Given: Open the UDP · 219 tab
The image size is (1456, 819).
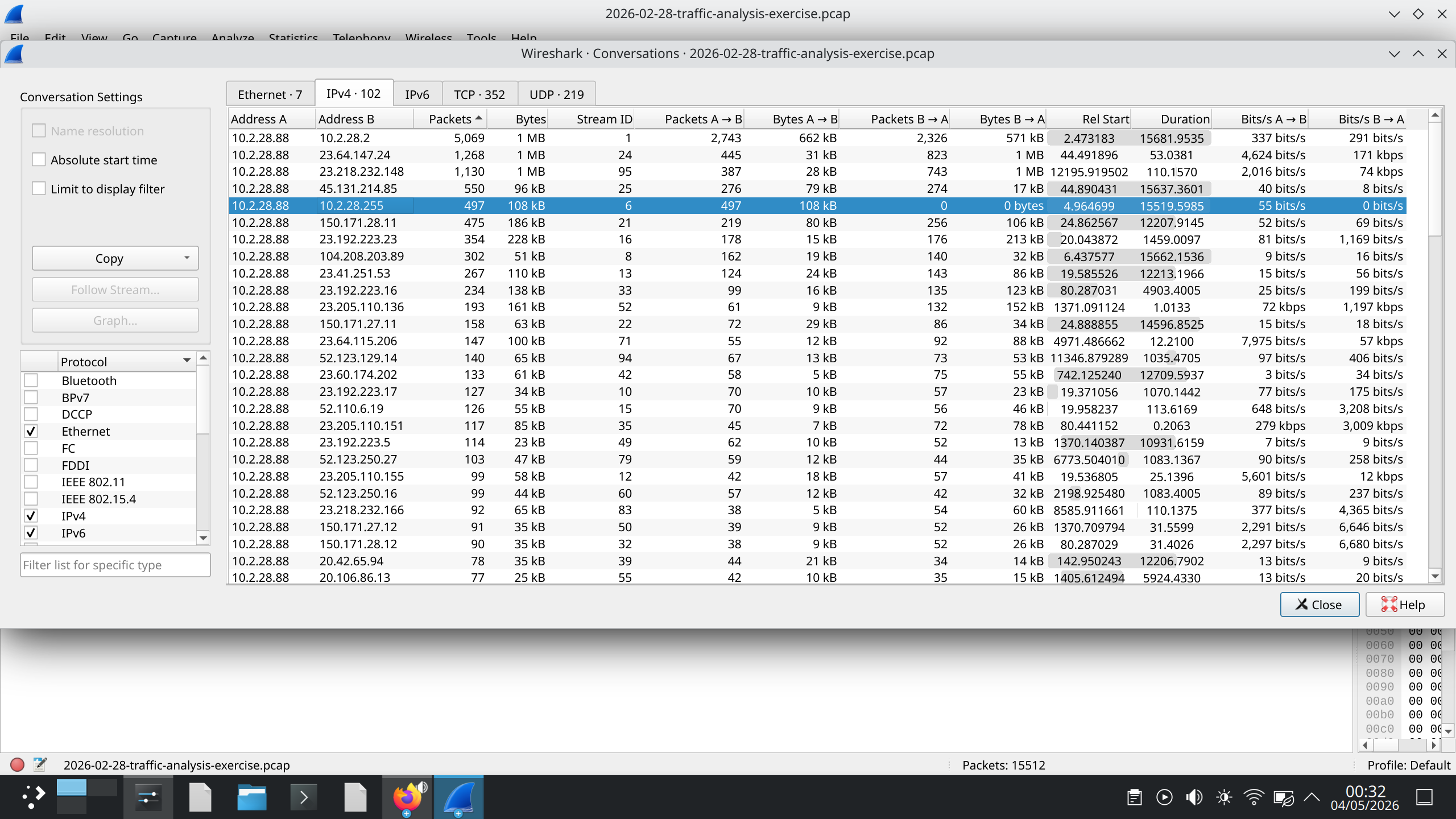Looking at the screenshot, I should click(x=557, y=94).
